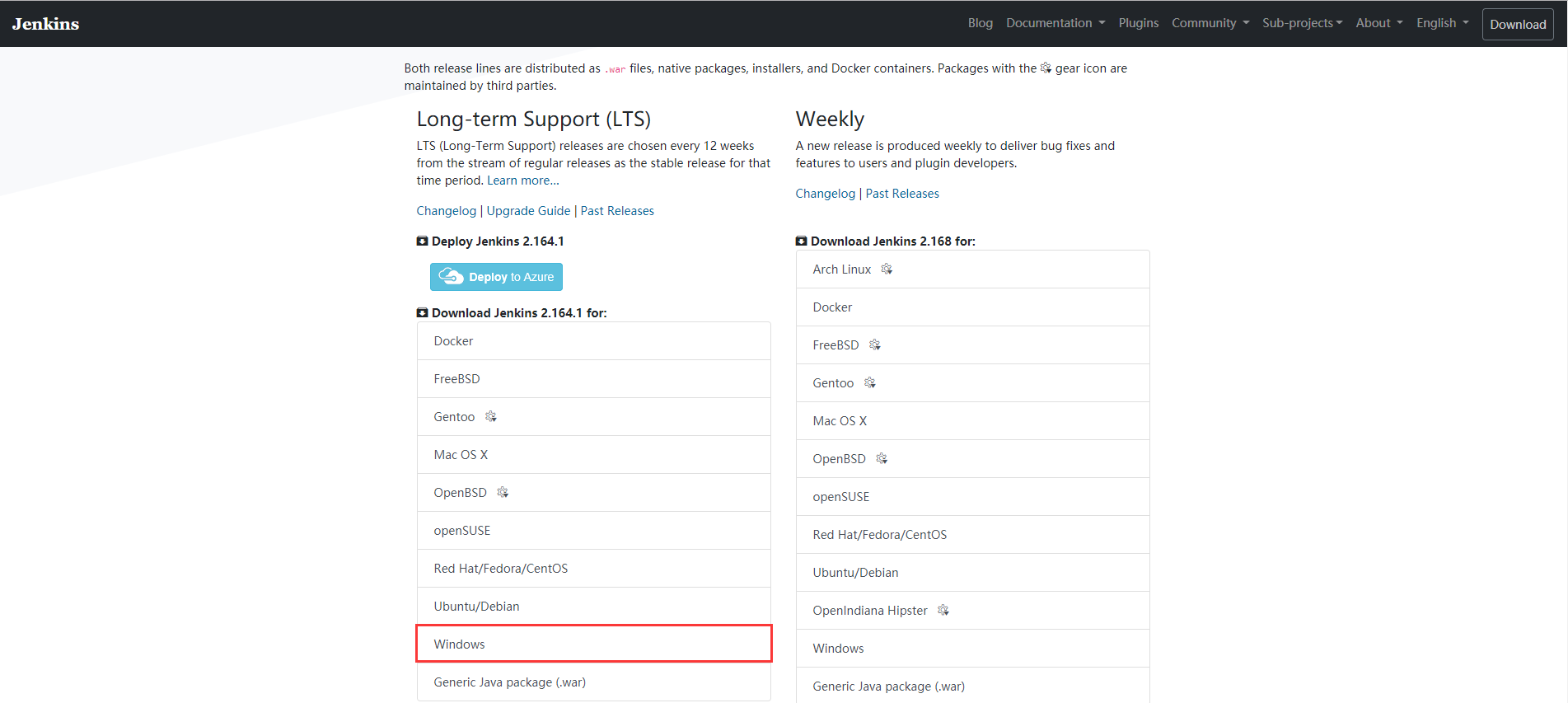The width and height of the screenshot is (1568, 703).
Task: Select OpenIndiana Hipster under Jenkins 2.168
Action: point(973,611)
